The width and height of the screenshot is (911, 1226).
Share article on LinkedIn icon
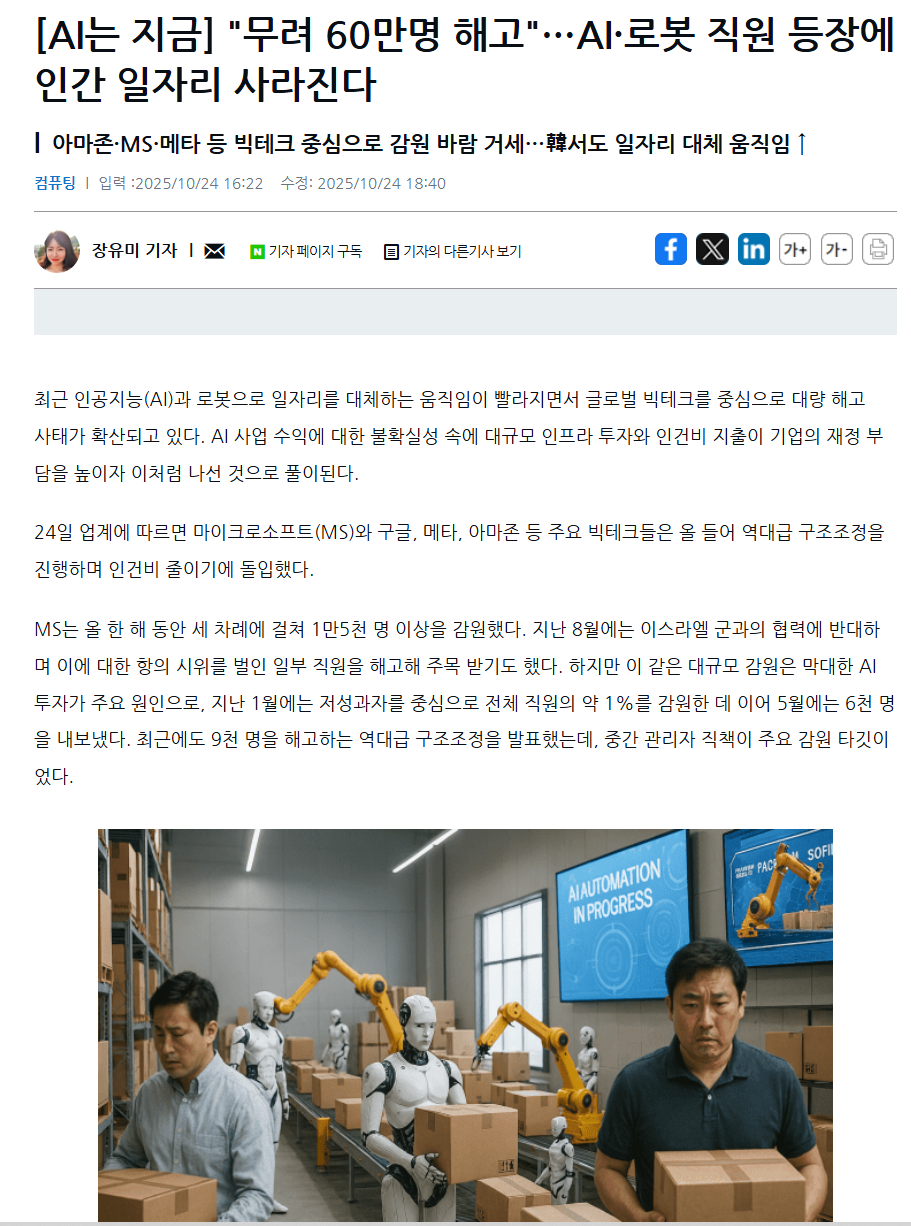(x=754, y=249)
